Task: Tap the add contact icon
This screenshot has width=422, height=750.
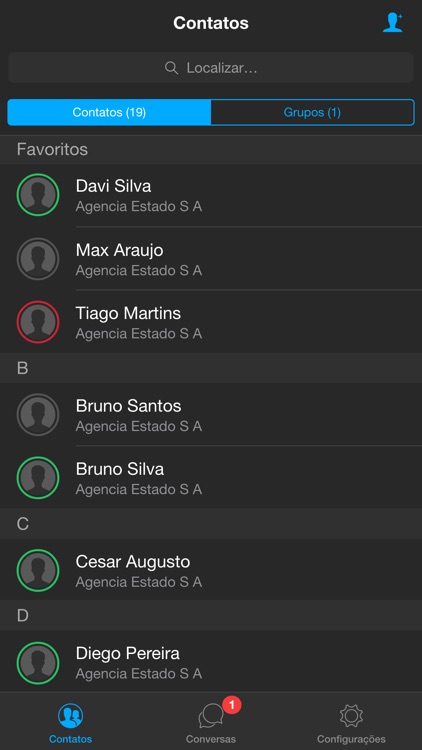Action: coord(392,22)
